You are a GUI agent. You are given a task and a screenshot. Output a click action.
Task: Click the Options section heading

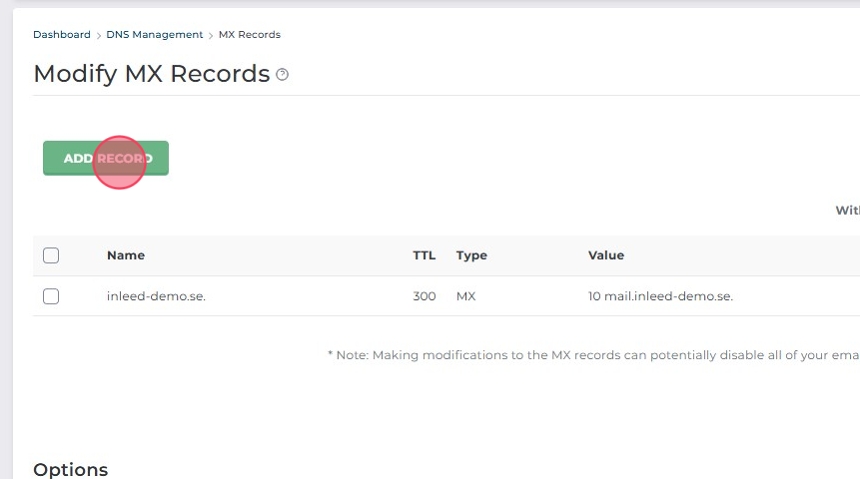click(x=71, y=469)
